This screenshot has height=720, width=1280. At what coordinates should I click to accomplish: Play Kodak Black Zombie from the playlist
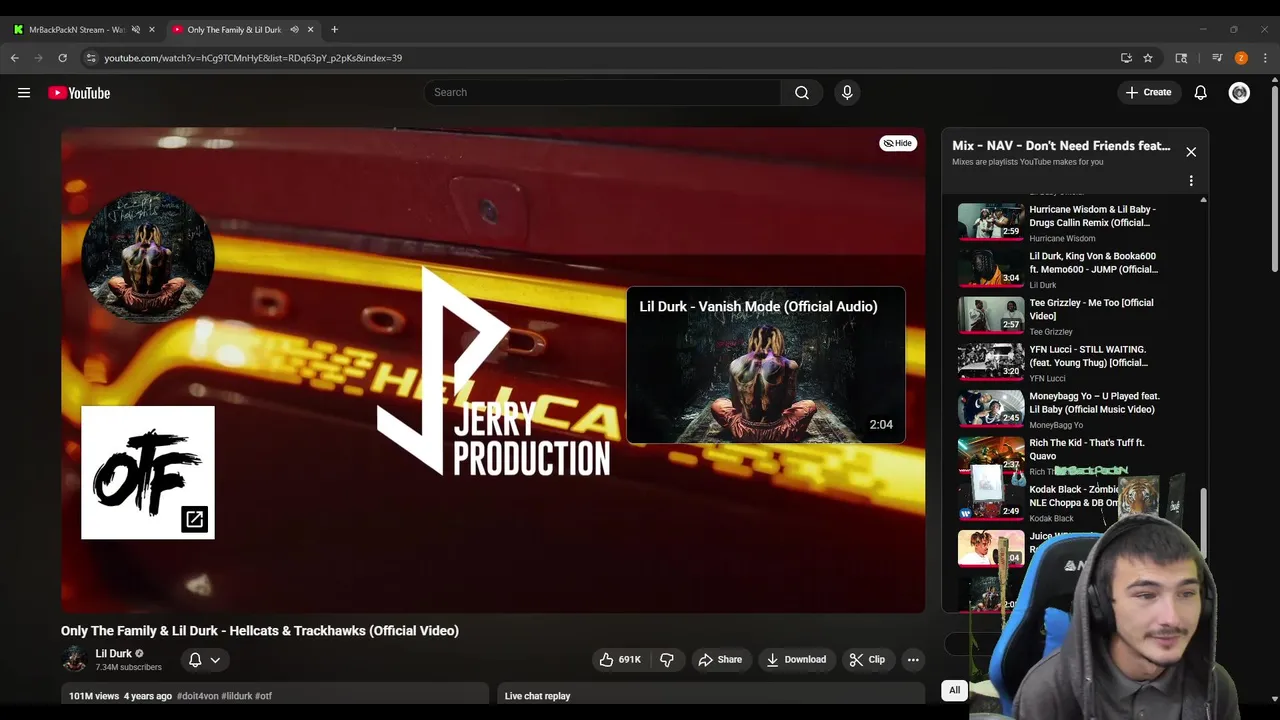click(x=1073, y=502)
